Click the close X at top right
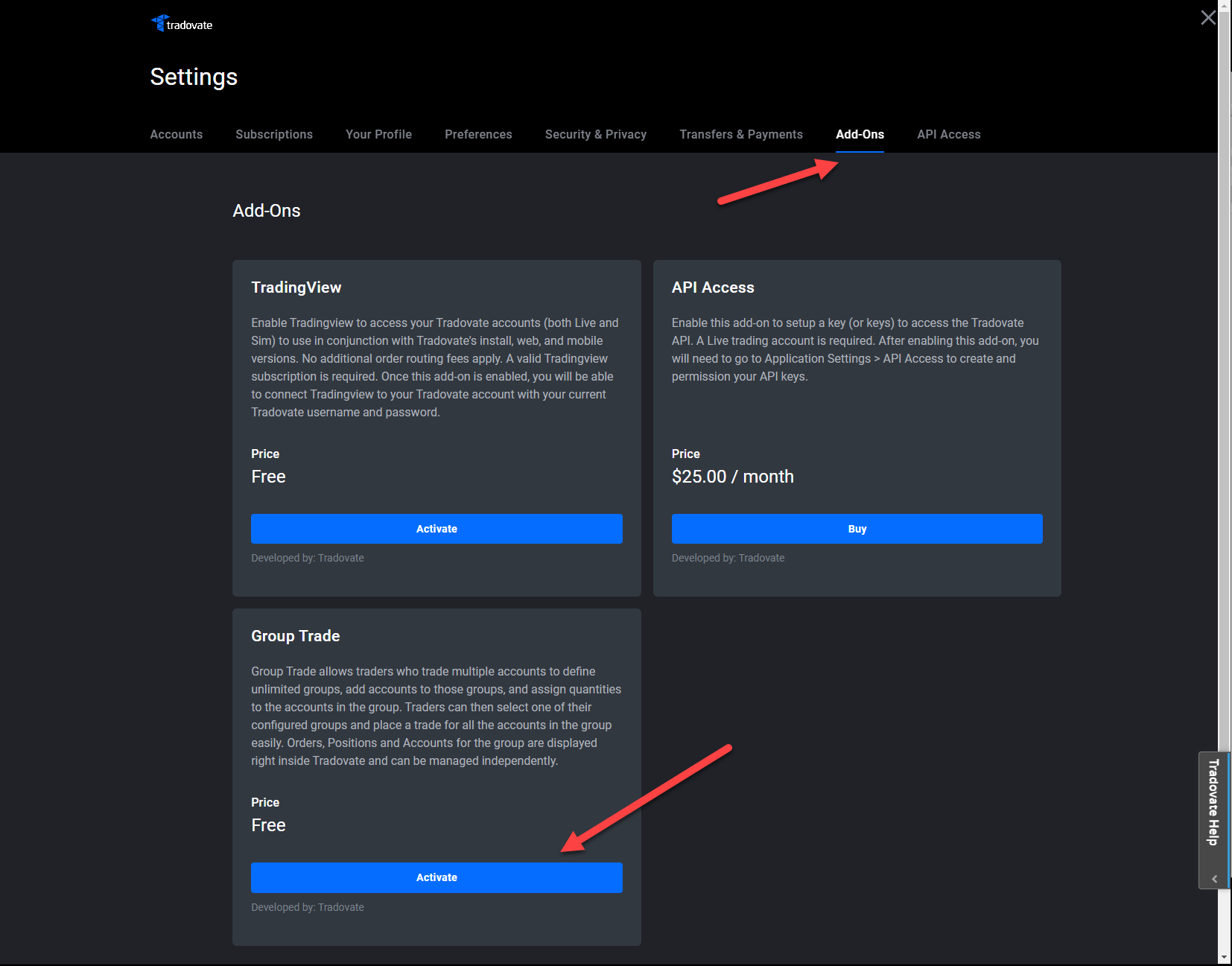Viewport: 1232px width, 966px height. coord(1208,17)
